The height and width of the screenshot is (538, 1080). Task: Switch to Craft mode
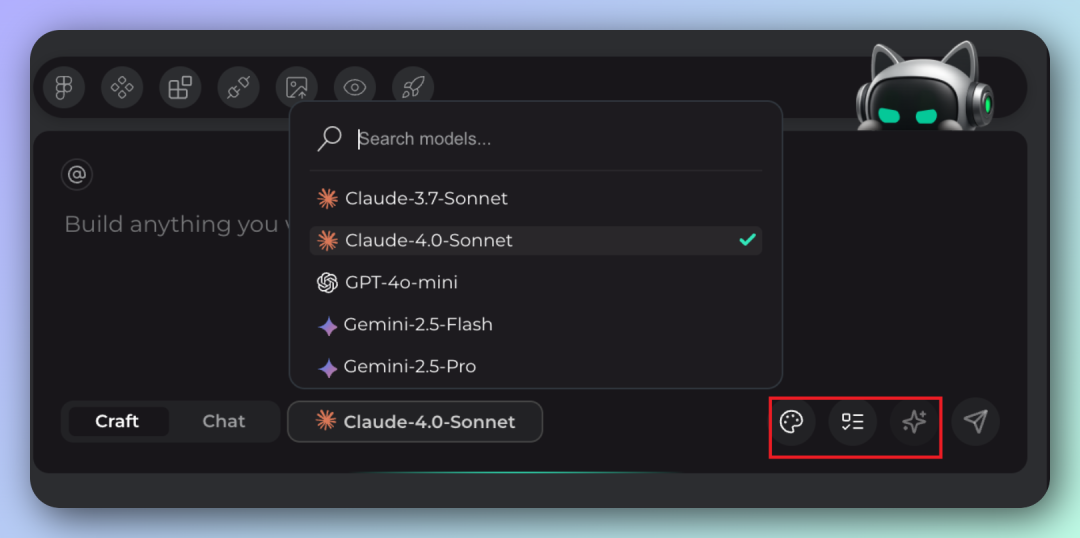pos(117,421)
